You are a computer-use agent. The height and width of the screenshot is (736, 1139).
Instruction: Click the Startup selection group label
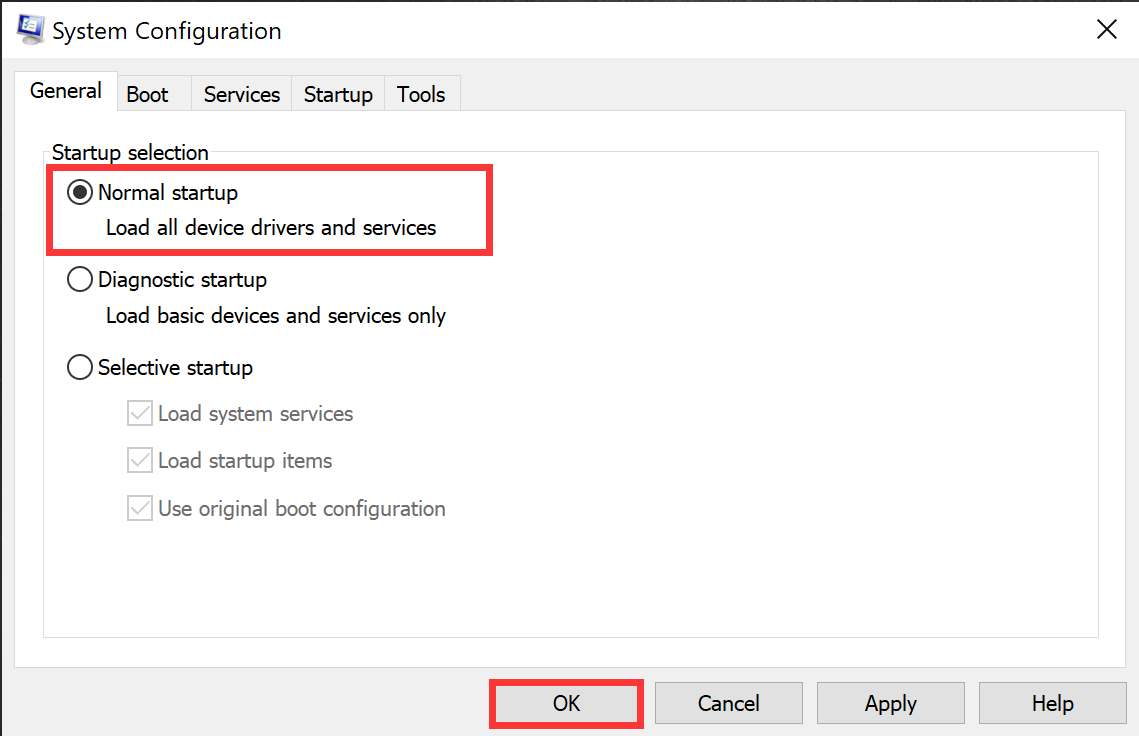[x=129, y=152]
